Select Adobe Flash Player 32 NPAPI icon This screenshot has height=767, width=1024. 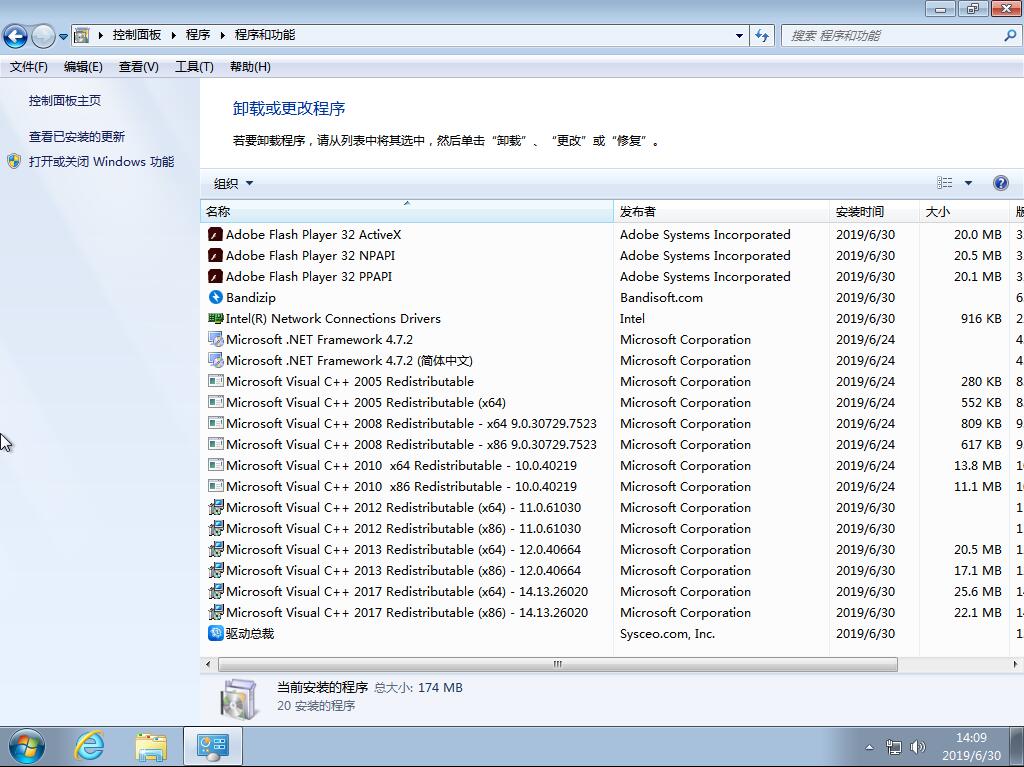pyautogui.click(x=215, y=255)
